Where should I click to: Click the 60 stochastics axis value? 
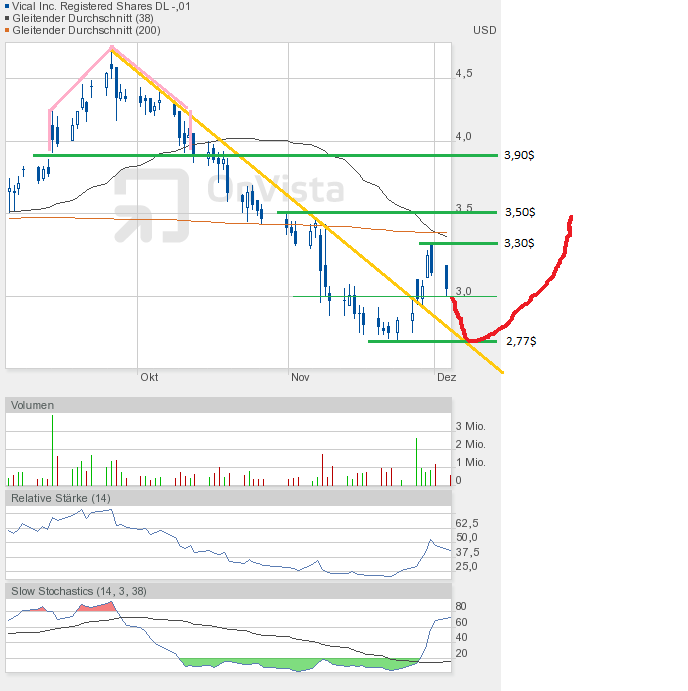(461, 622)
